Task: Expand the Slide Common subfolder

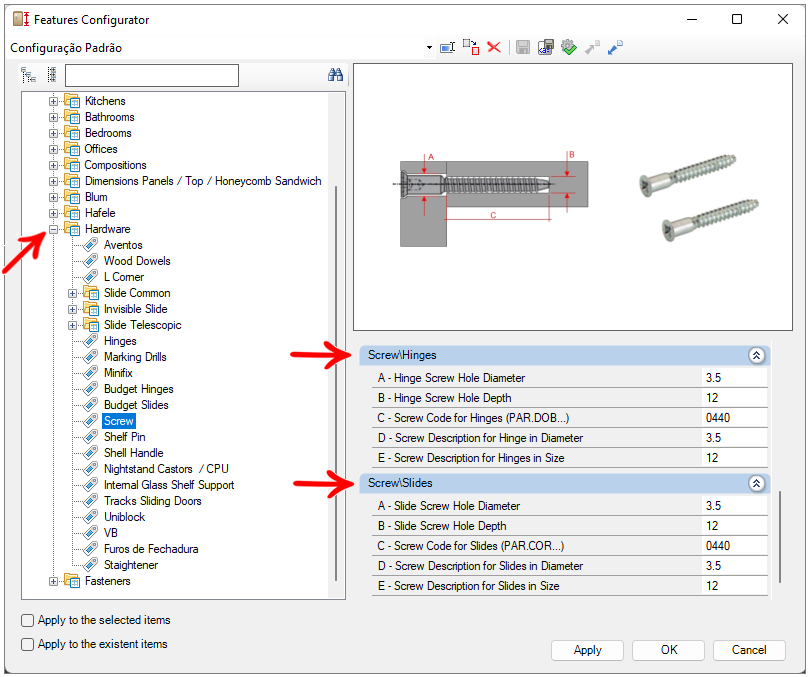Action: 72,293
